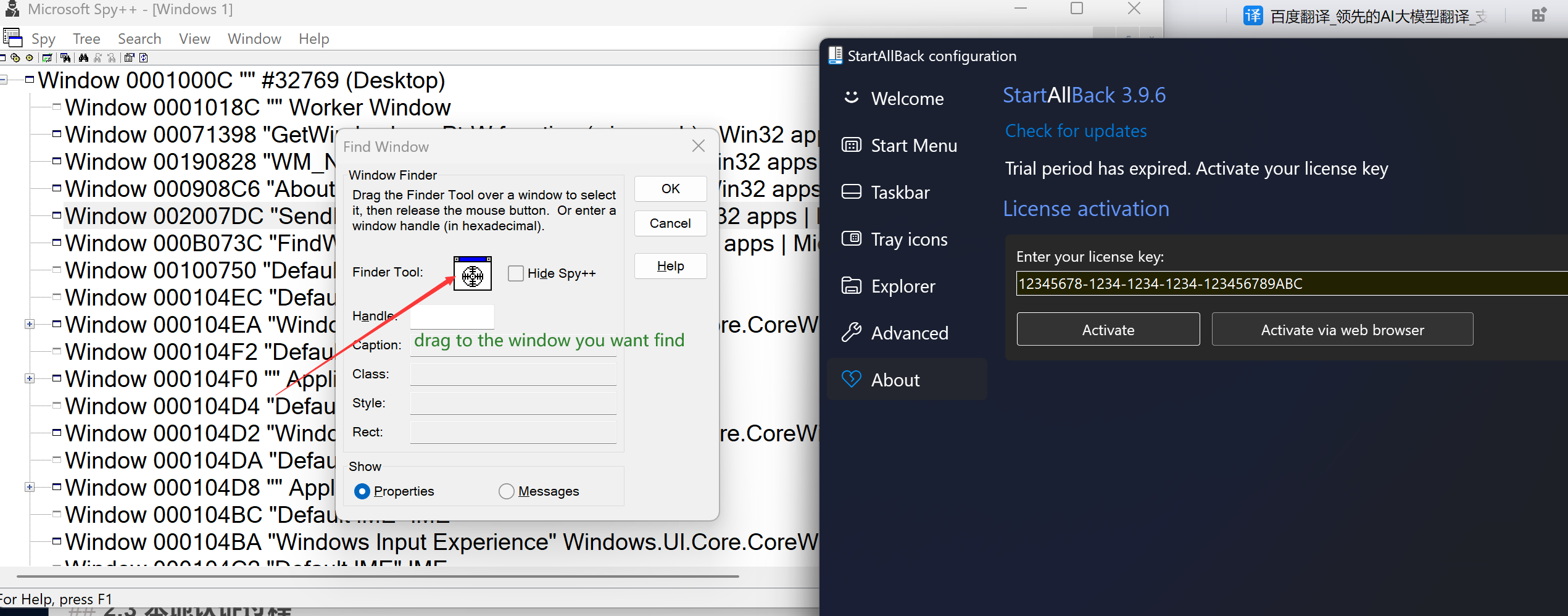1568x616 pixels.
Task: Click the Refresh toolbar icon in Spy++
Action: pos(144,58)
